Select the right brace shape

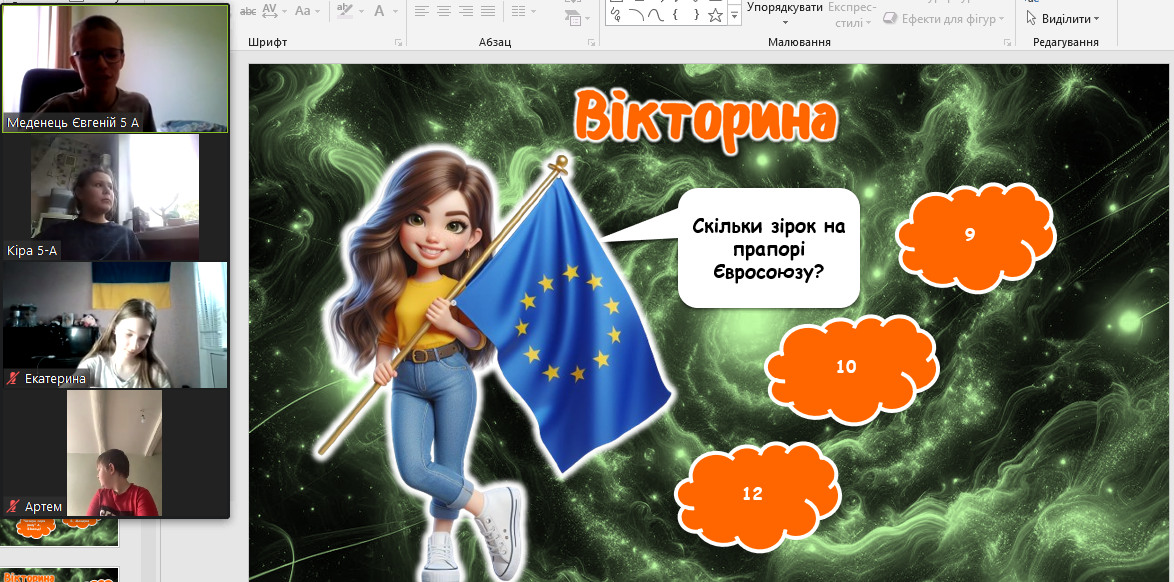[x=696, y=14]
